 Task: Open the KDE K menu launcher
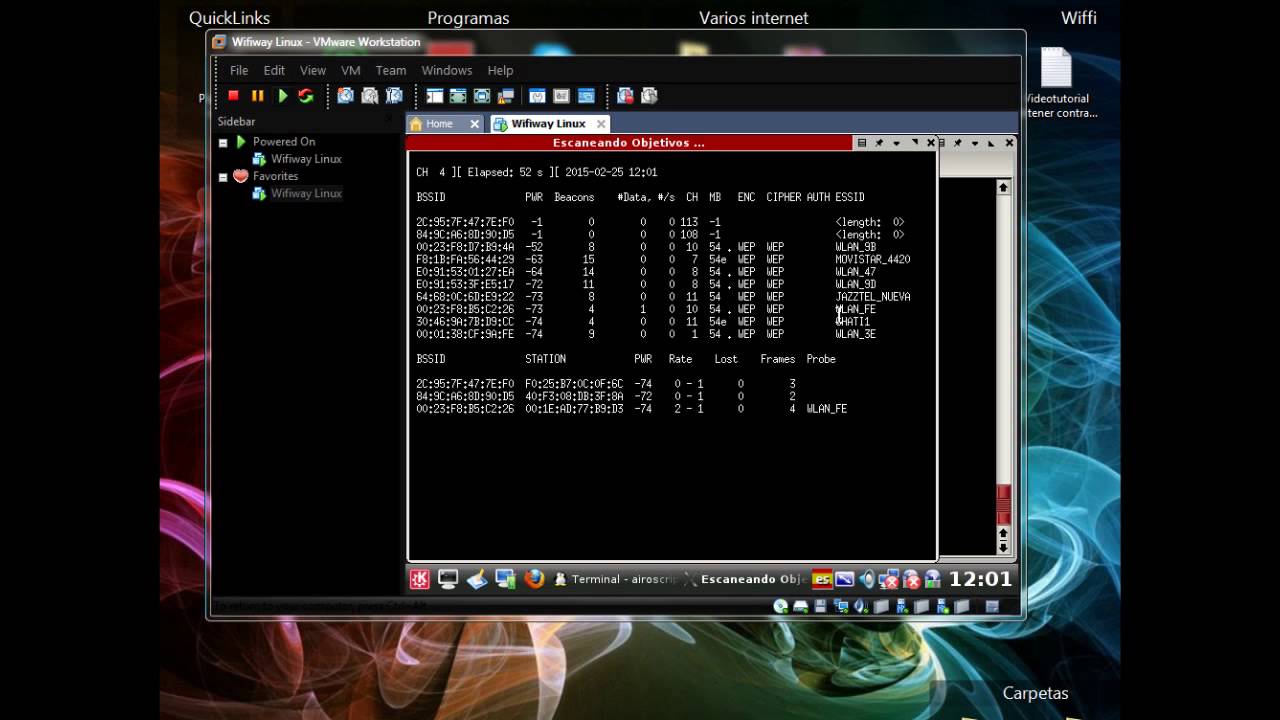tap(420, 579)
